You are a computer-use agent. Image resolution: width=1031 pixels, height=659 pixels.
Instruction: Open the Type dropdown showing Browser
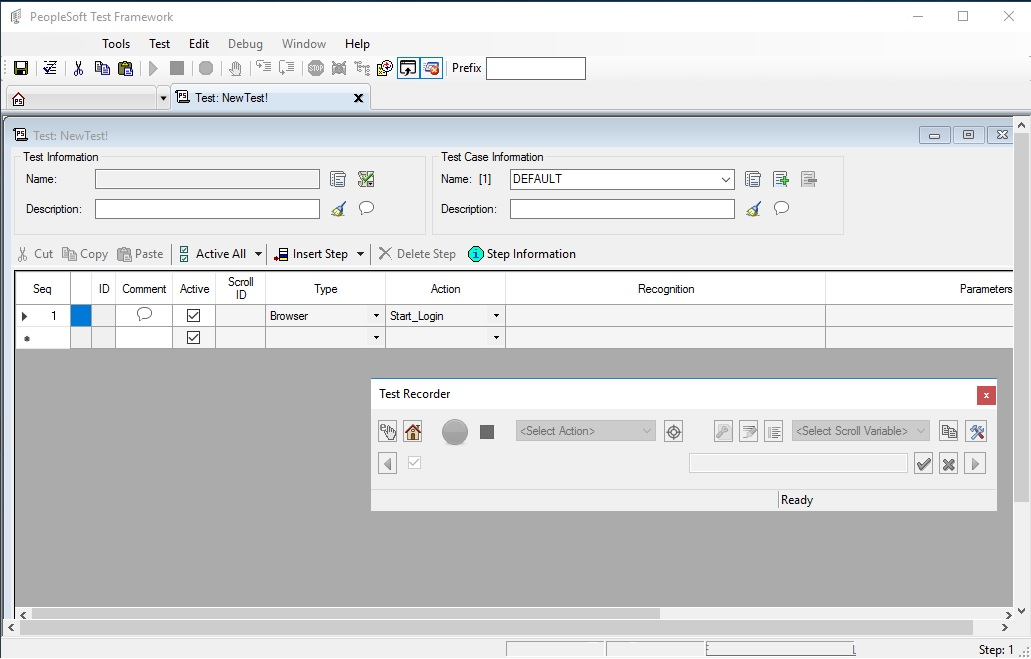click(376, 316)
